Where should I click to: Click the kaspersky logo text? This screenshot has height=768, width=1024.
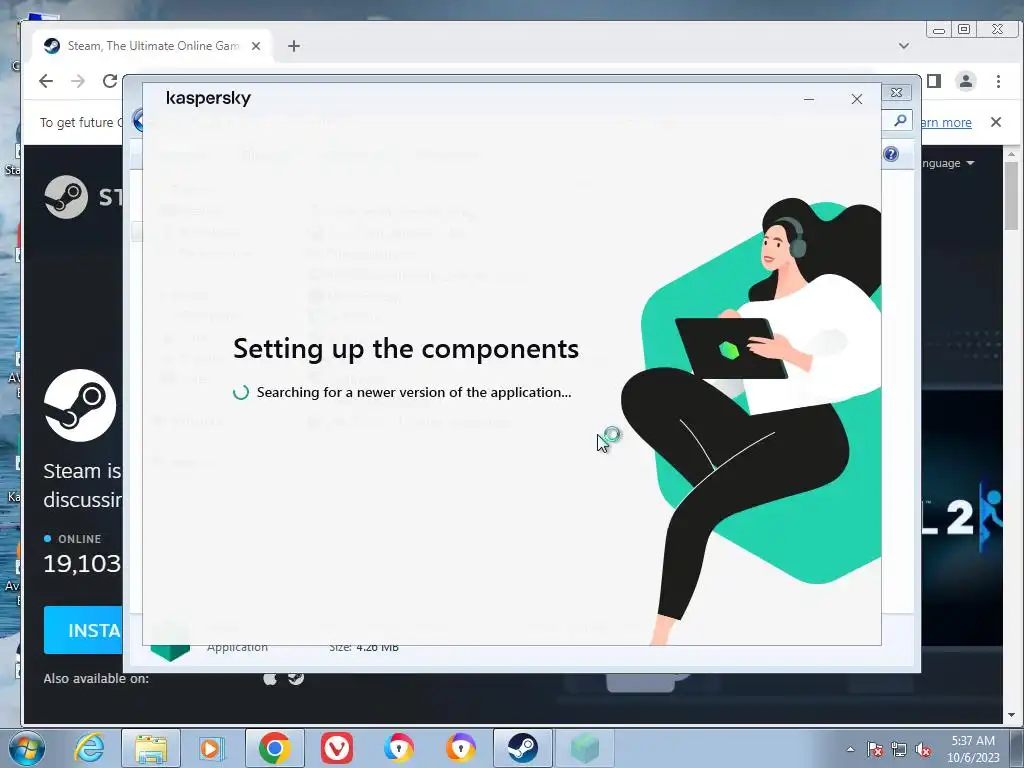click(x=208, y=98)
